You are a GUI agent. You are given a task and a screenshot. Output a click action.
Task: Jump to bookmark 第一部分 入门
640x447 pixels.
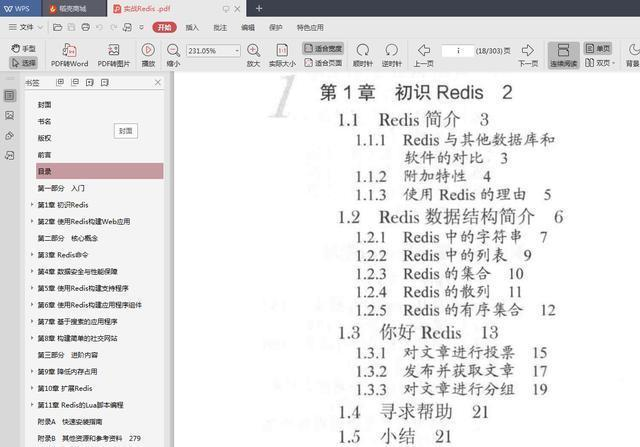pyautogui.click(x=61, y=188)
